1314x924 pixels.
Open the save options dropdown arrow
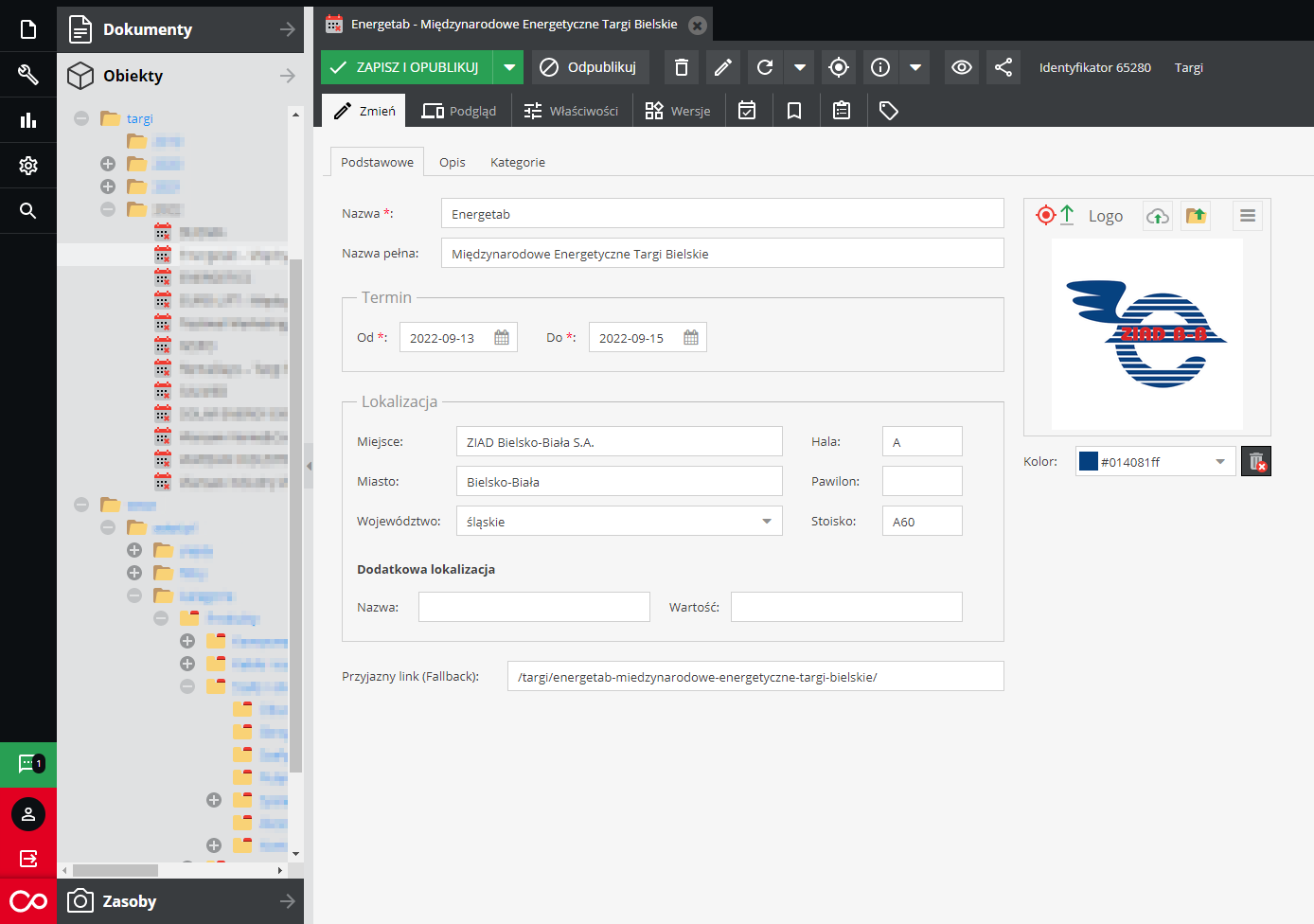[509, 67]
